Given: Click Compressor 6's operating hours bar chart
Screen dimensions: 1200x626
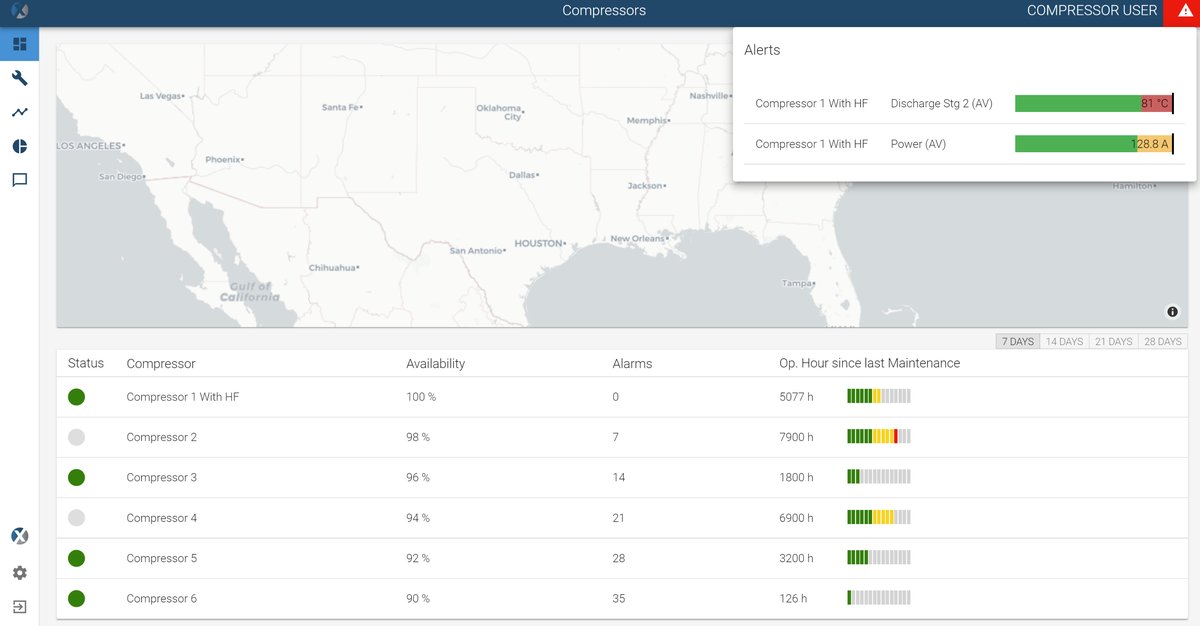Looking at the screenshot, I should click(878, 598).
